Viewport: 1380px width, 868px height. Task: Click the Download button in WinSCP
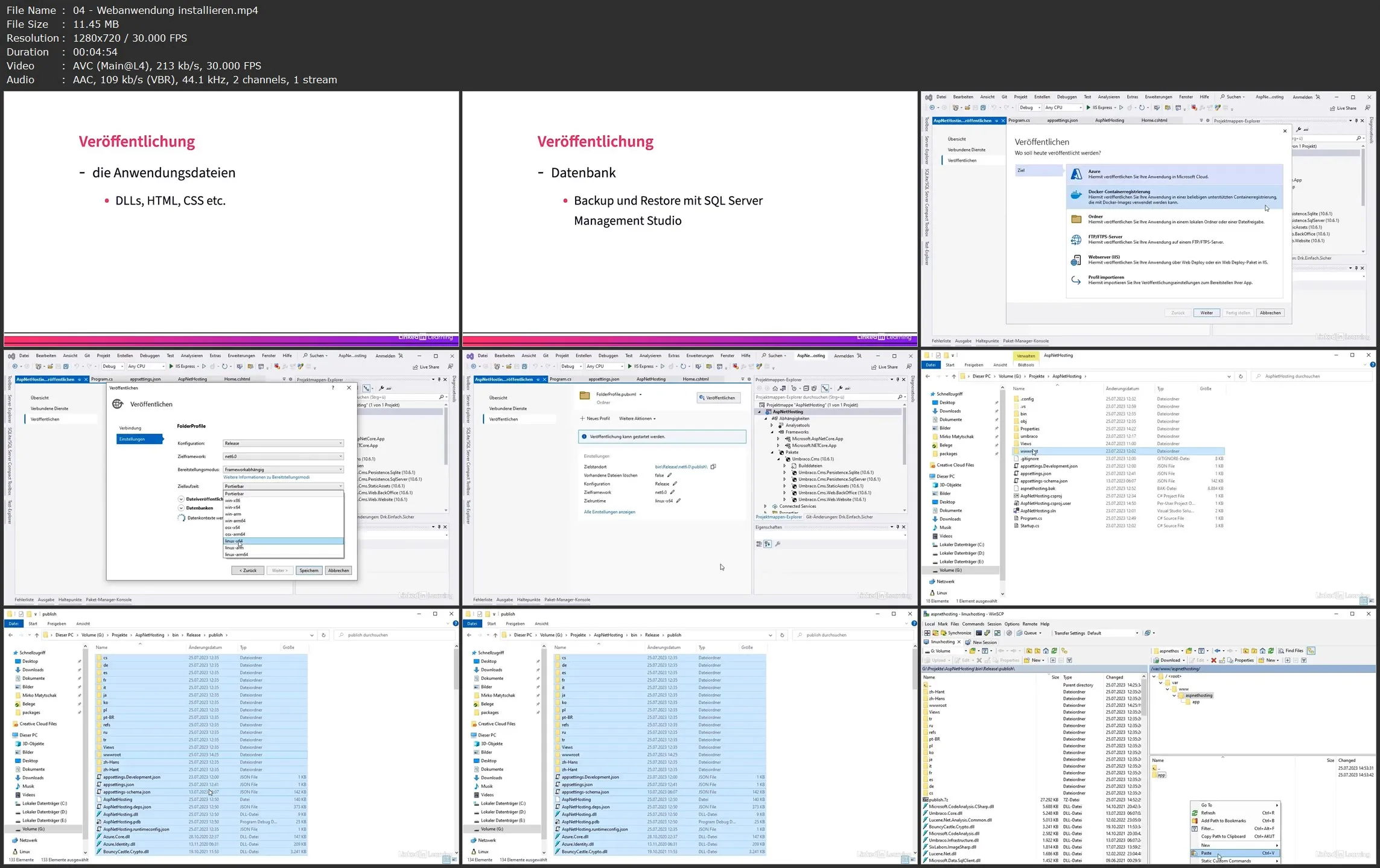pyautogui.click(x=1167, y=661)
